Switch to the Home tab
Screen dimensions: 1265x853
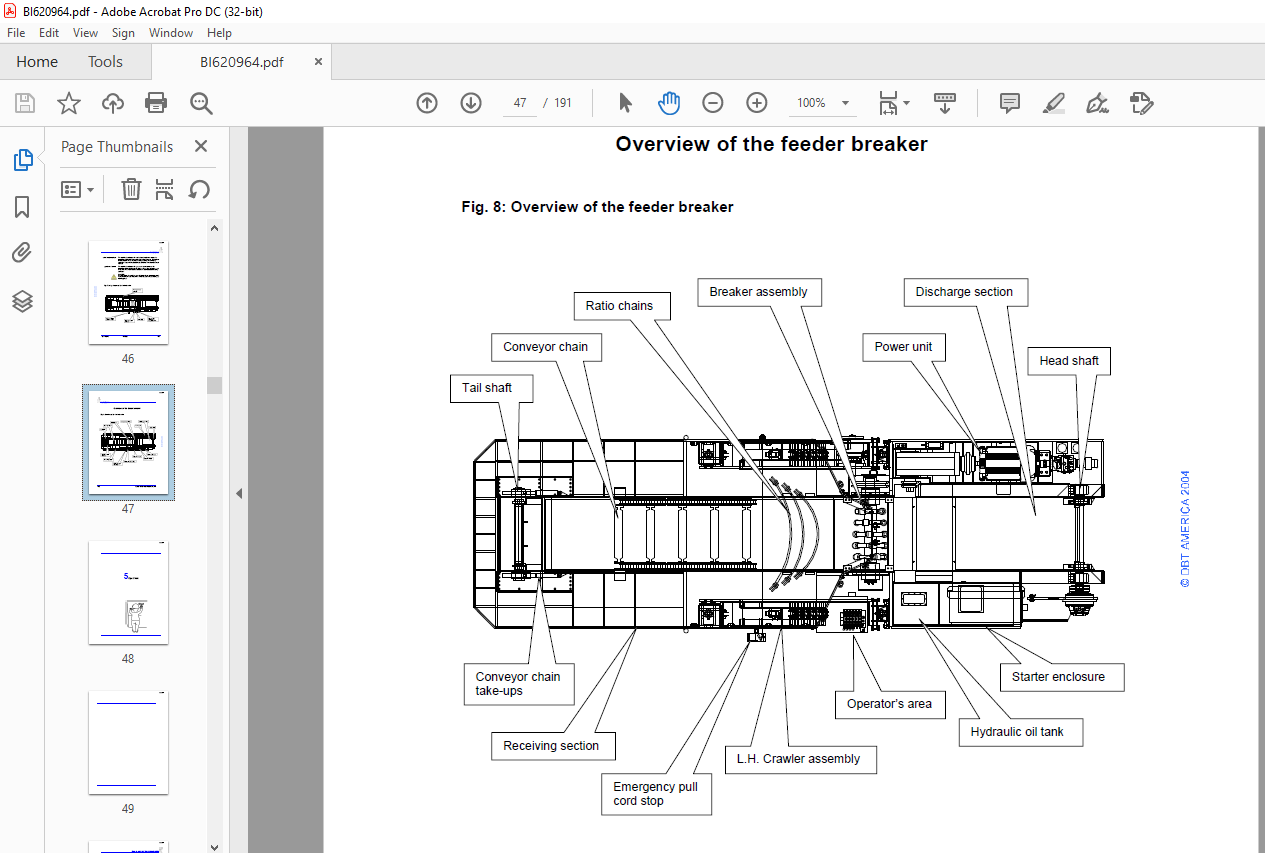click(x=37, y=62)
